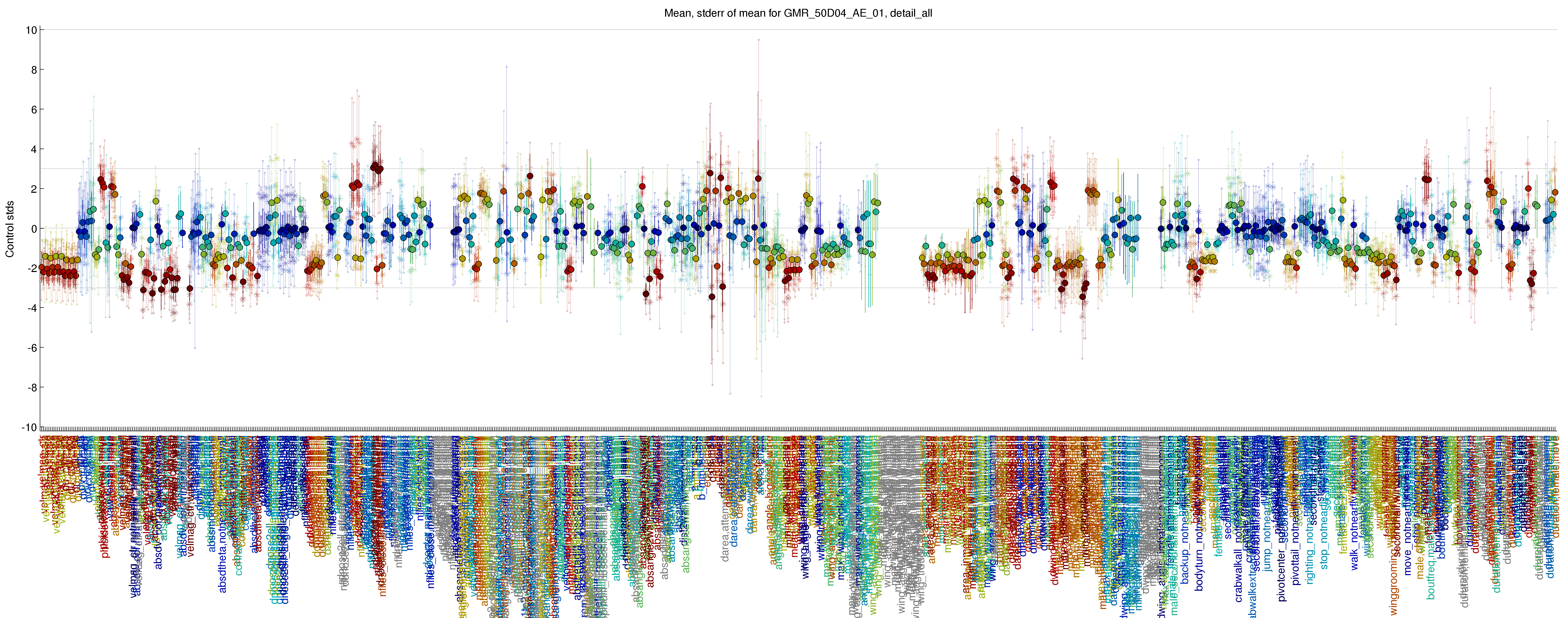
Task: Click the y-axis tick label '8'
Action: click(34, 70)
